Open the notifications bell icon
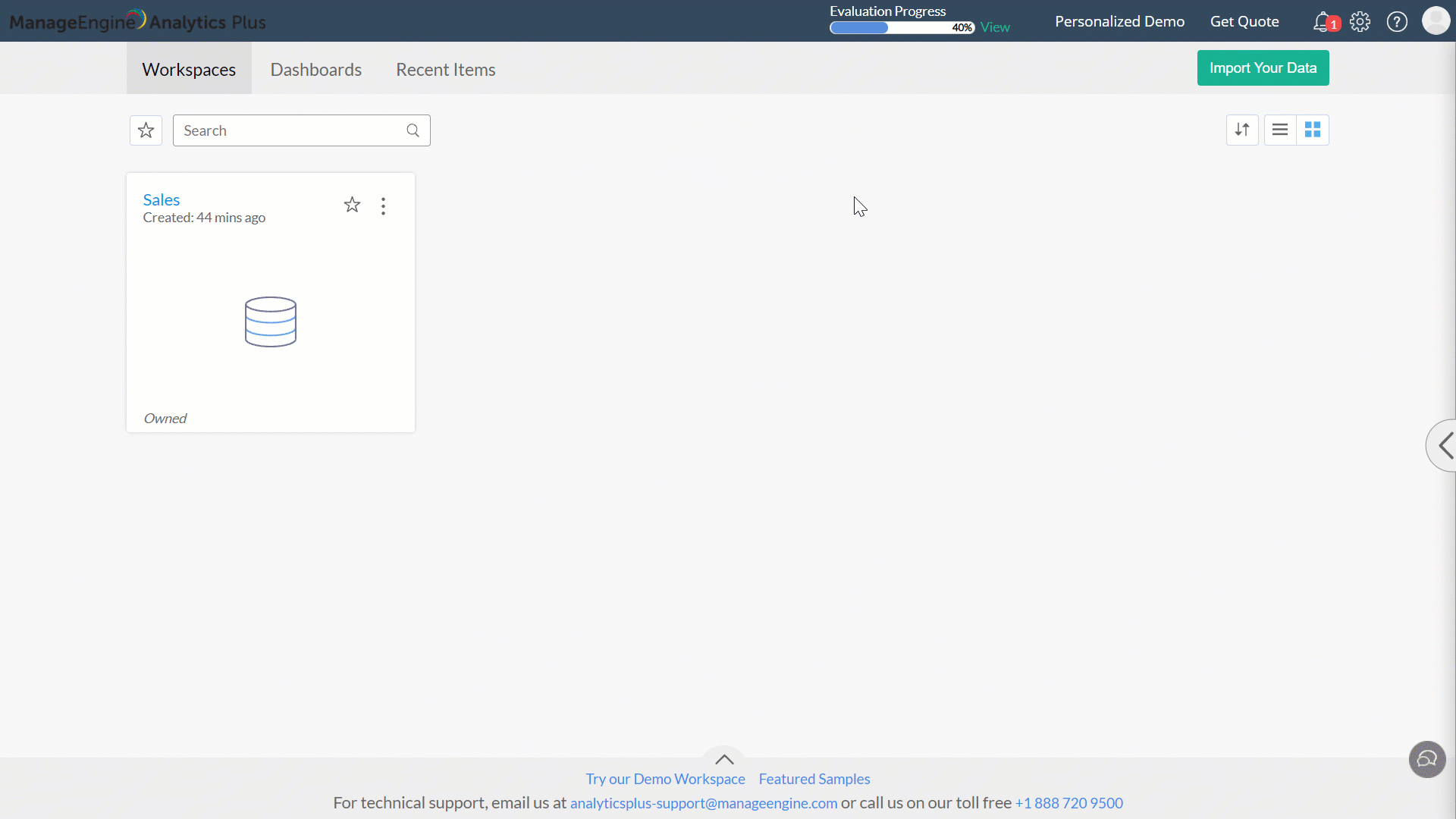This screenshot has width=1456, height=819. click(x=1323, y=22)
